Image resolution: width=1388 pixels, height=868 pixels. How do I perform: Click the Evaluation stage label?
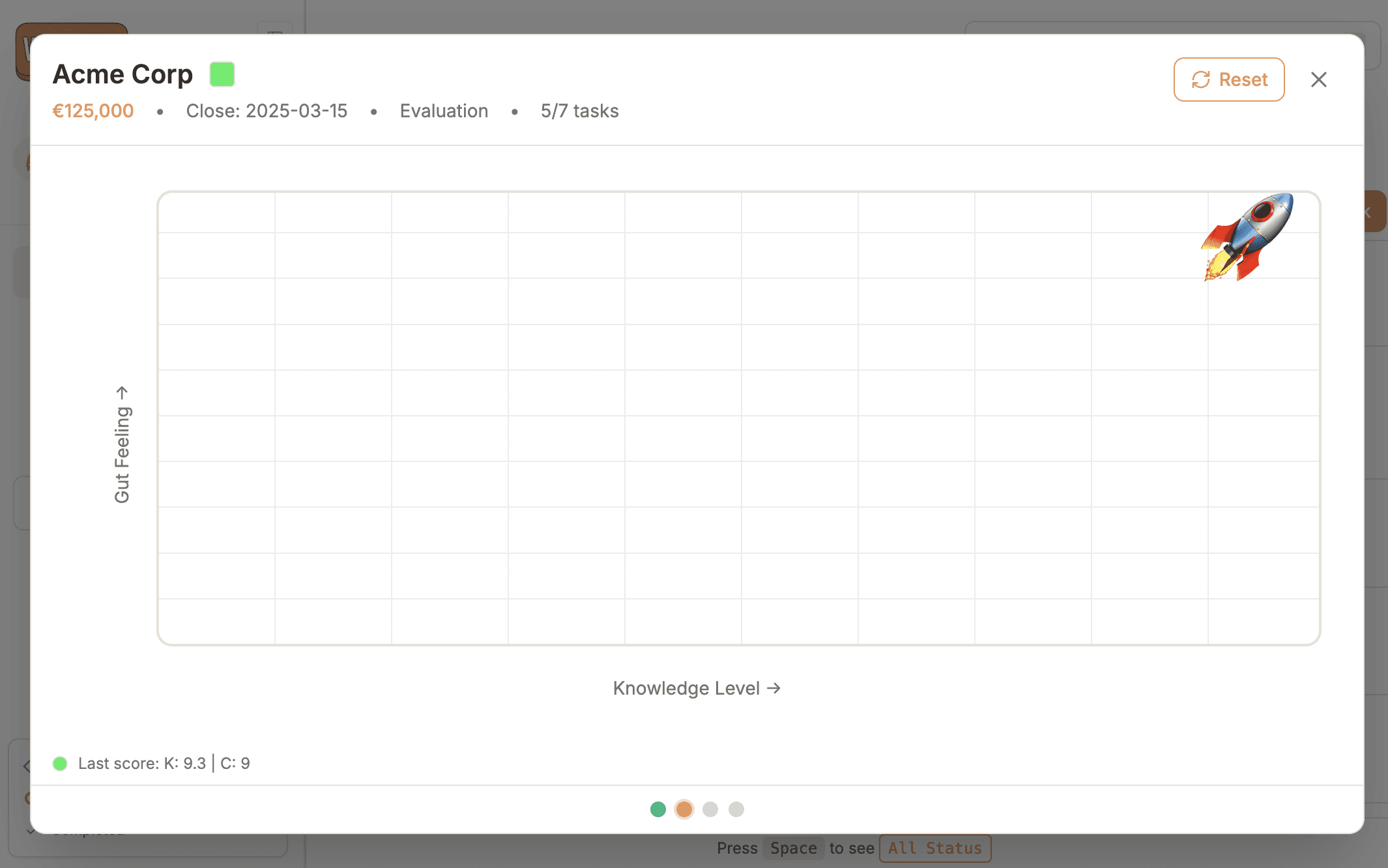pyautogui.click(x=444, y=111)
